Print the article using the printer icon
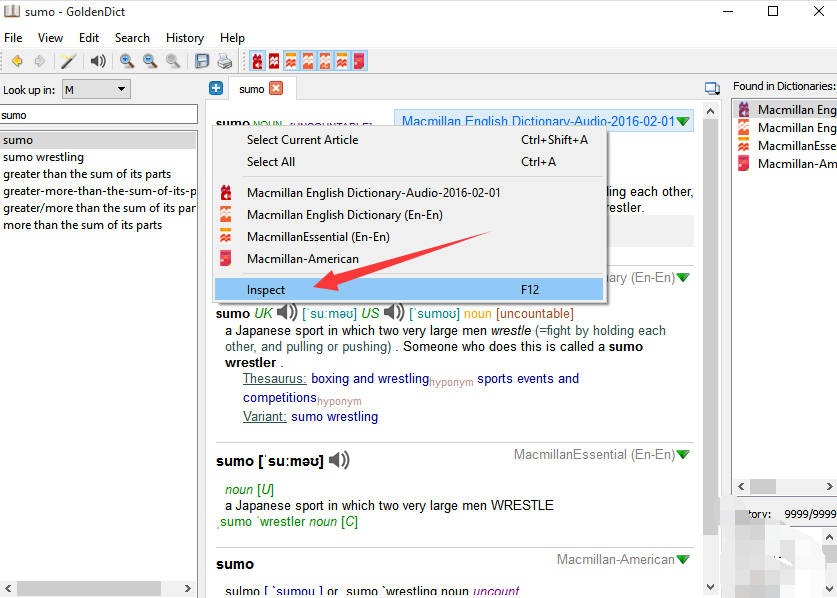The width and height of the screenshot is (837, 598). (x=225, y=61)
